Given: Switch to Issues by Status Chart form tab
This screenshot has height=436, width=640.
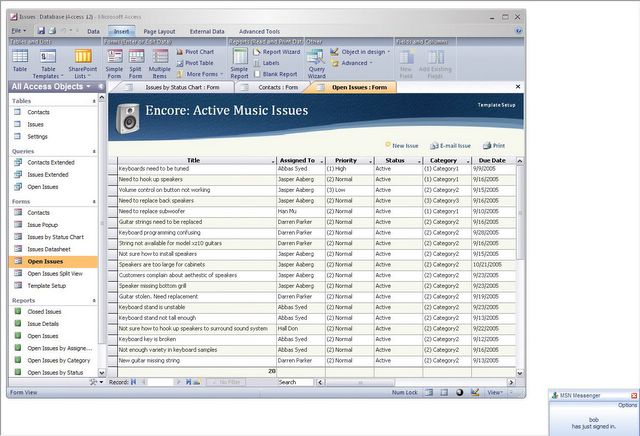Looking at the screenshot, I should (x=176, y=87).
